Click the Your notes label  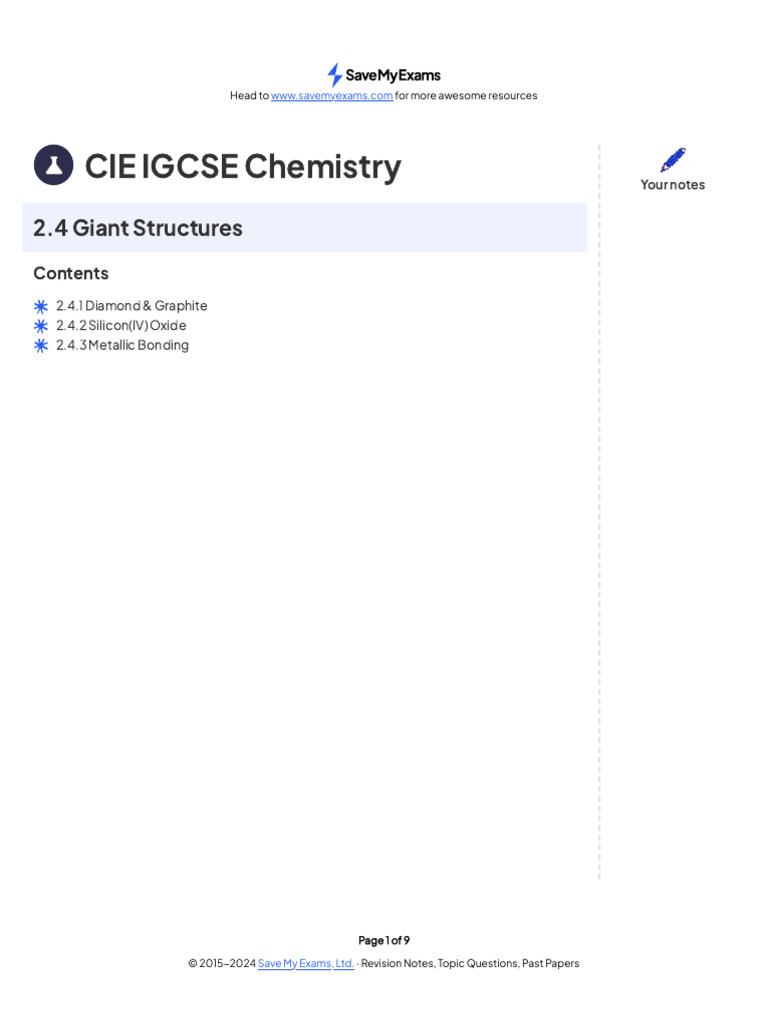click(x=673, y=185)
